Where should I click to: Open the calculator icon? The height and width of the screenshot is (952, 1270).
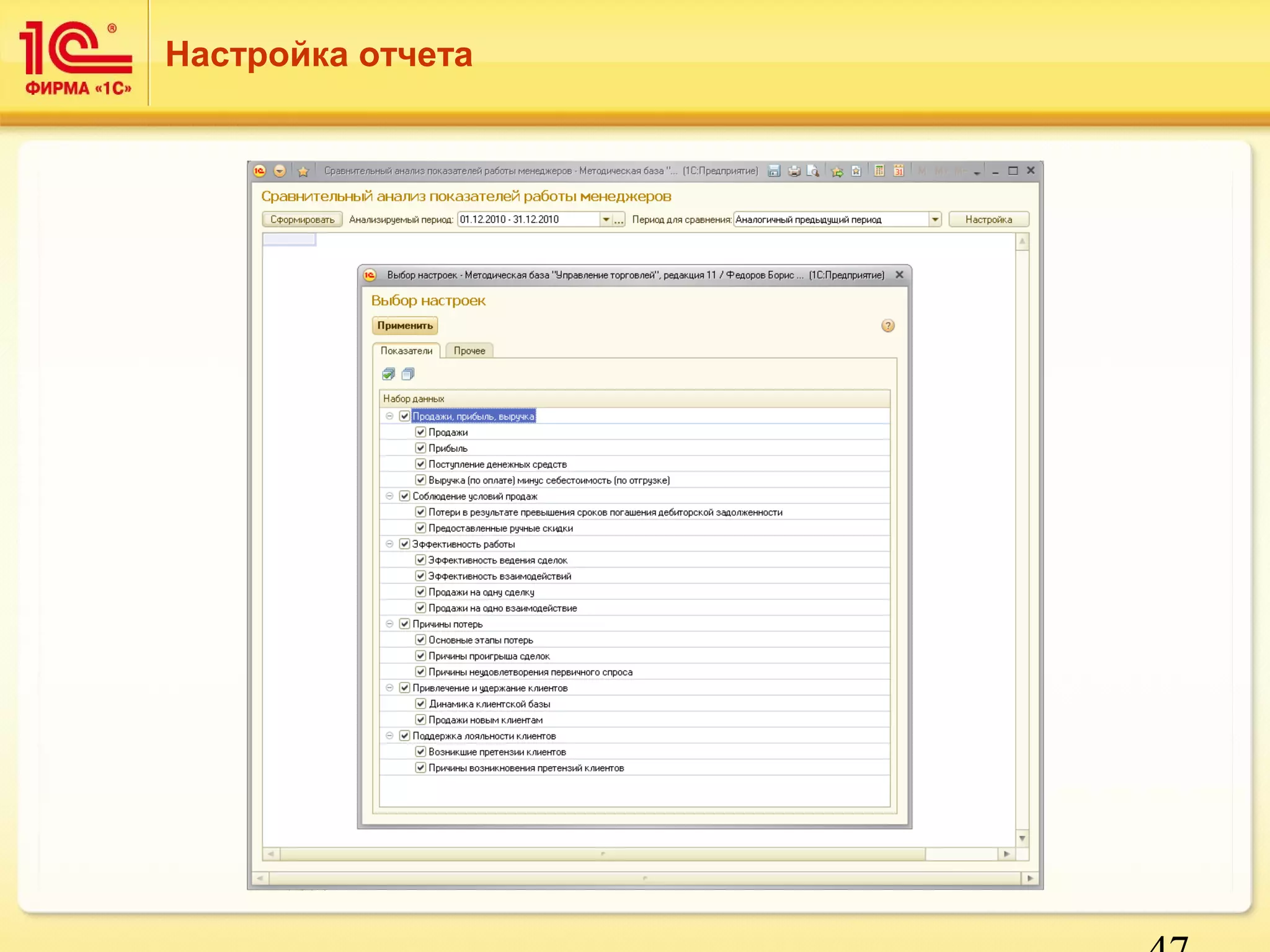879,170
